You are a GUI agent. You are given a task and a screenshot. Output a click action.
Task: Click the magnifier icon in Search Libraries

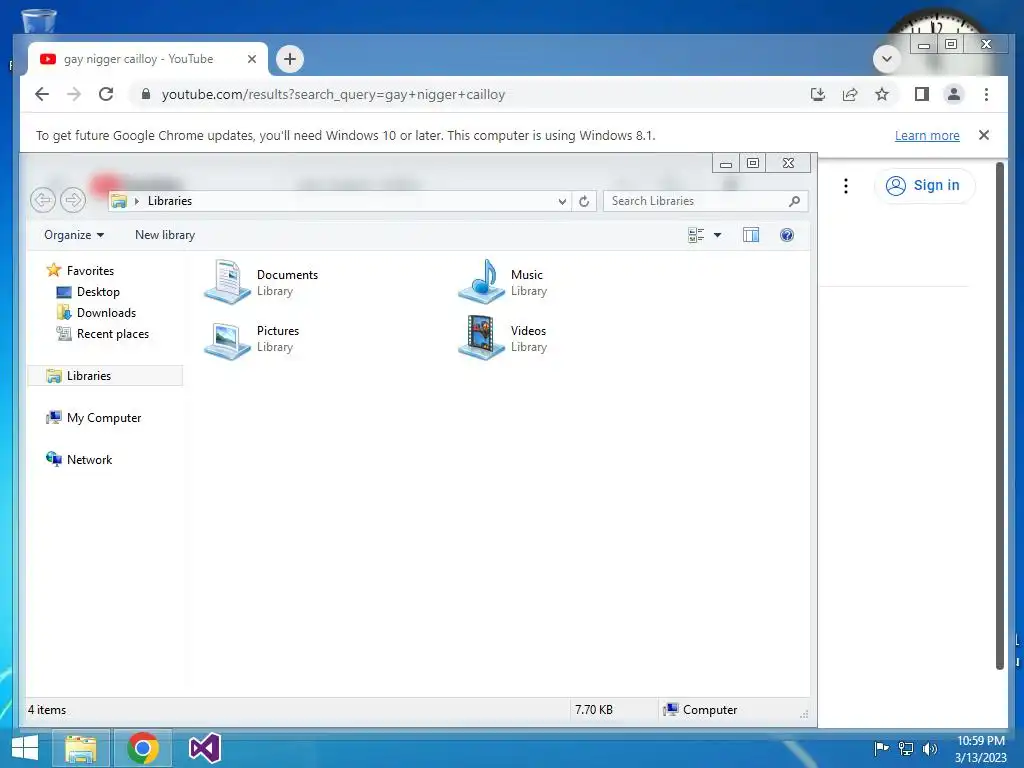tap(794, 201)
